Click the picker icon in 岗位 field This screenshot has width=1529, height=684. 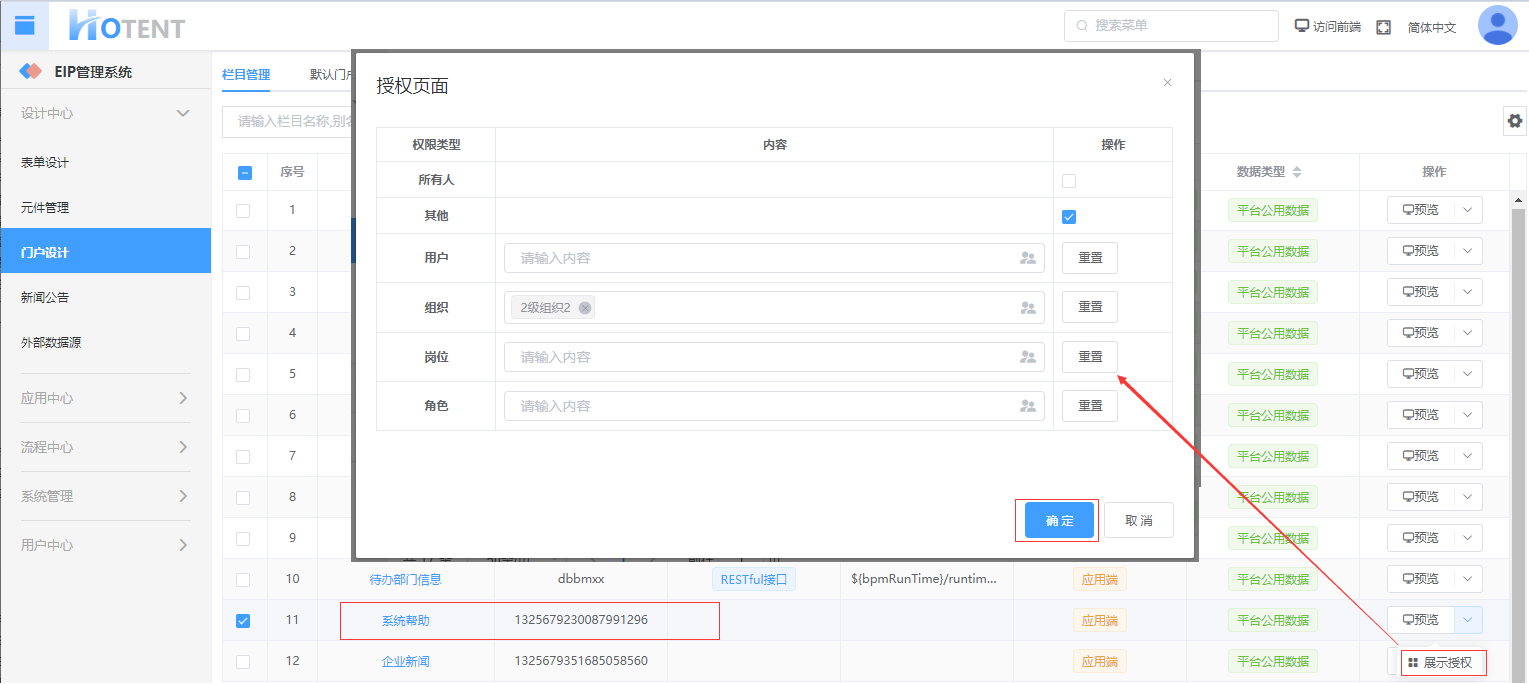click(x=1027, y=357)
